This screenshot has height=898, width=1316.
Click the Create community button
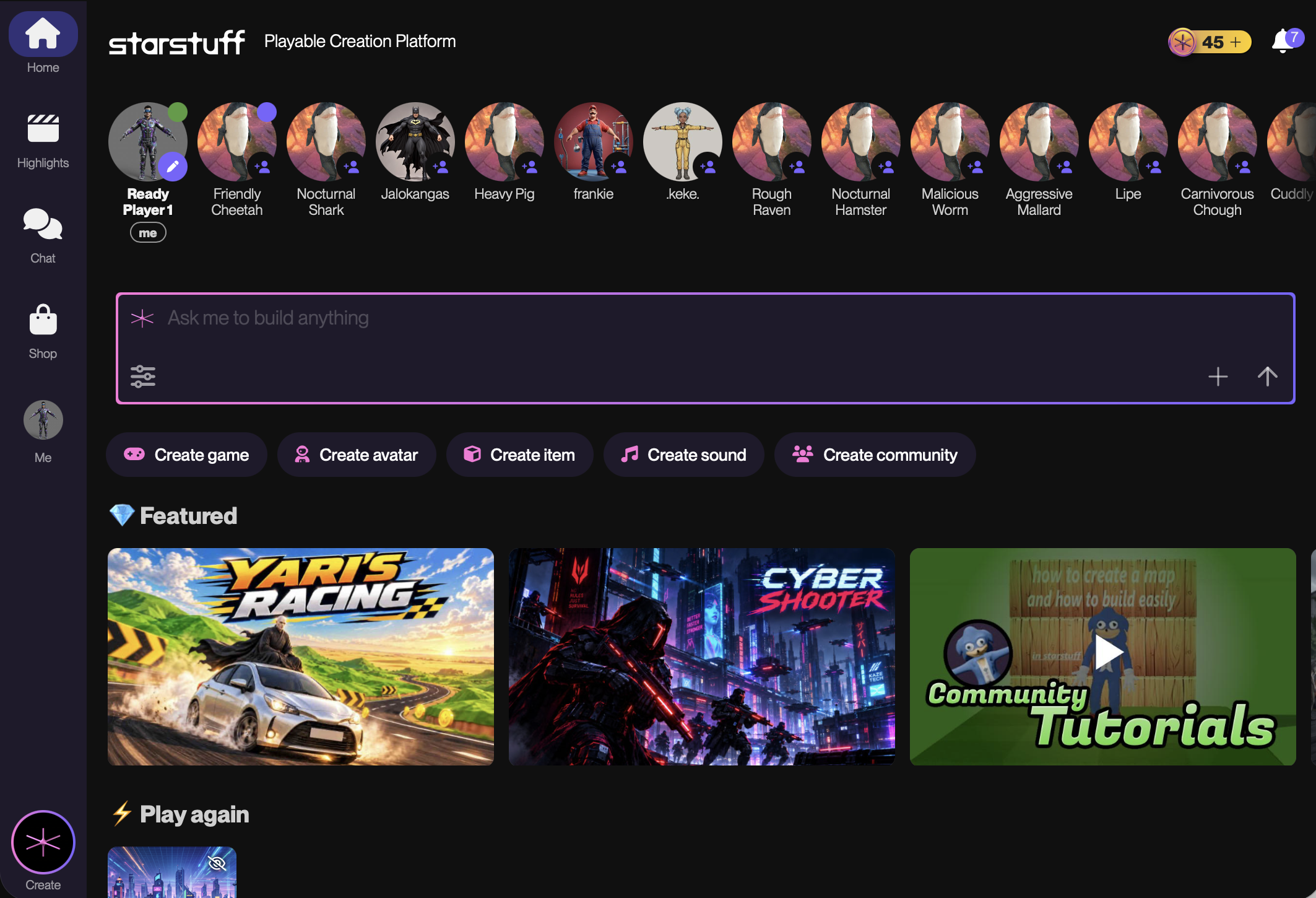(875, 455)
